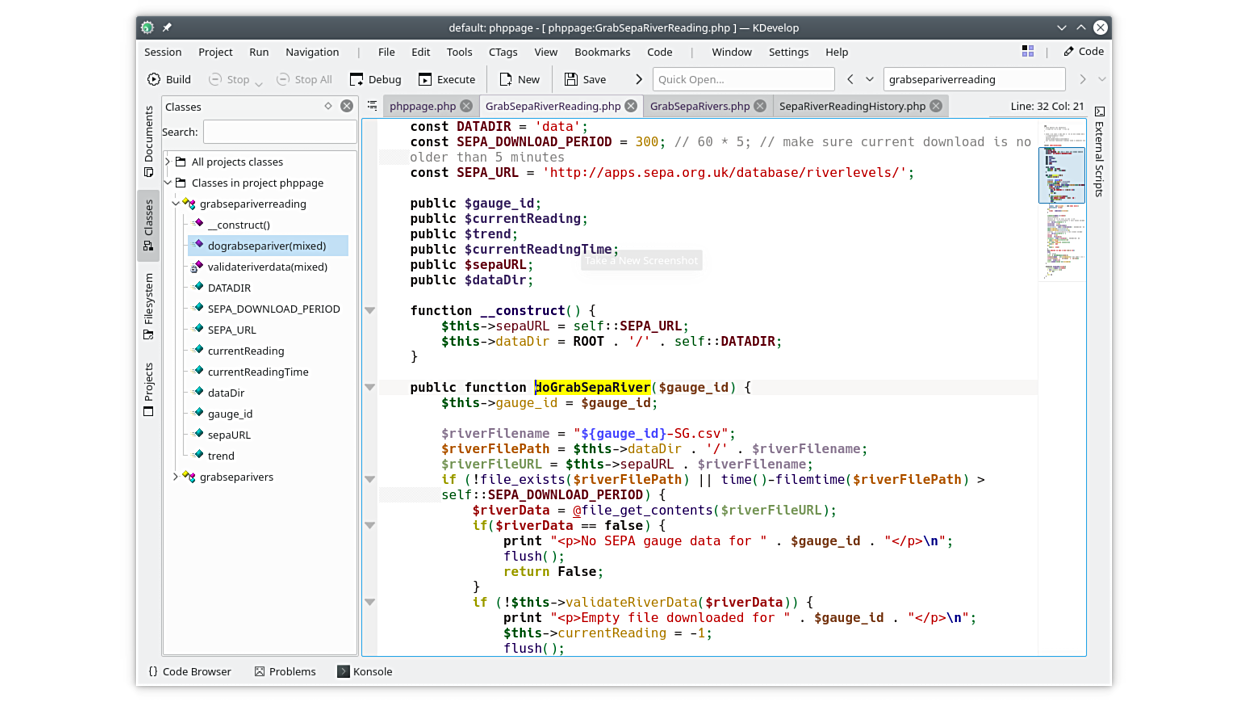Collapse the doGrabSepaRiver function fold marker
This screenshot has height=702, width=1248.
(x=370, y=387)
